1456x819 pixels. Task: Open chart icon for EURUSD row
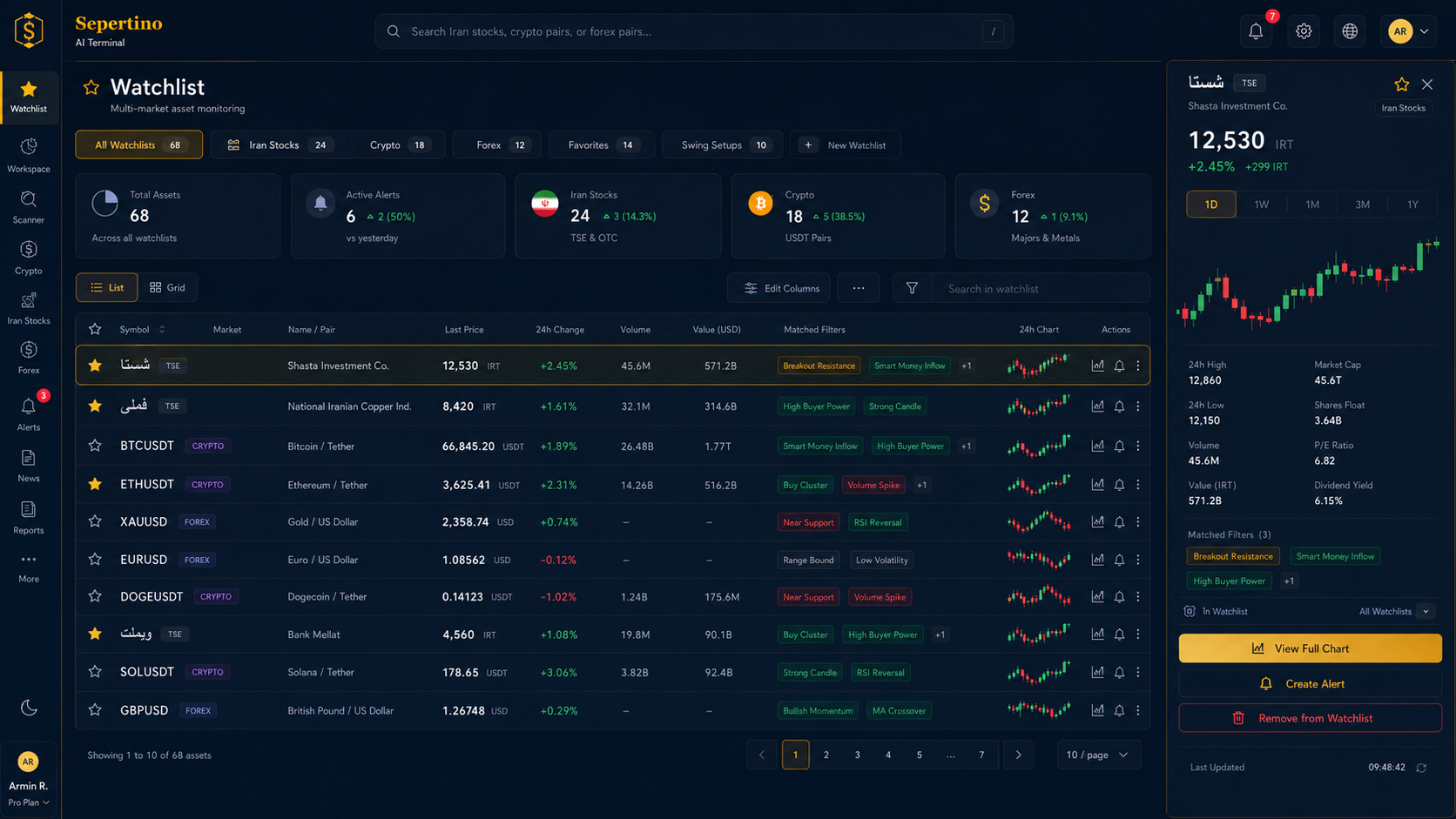1097,560
